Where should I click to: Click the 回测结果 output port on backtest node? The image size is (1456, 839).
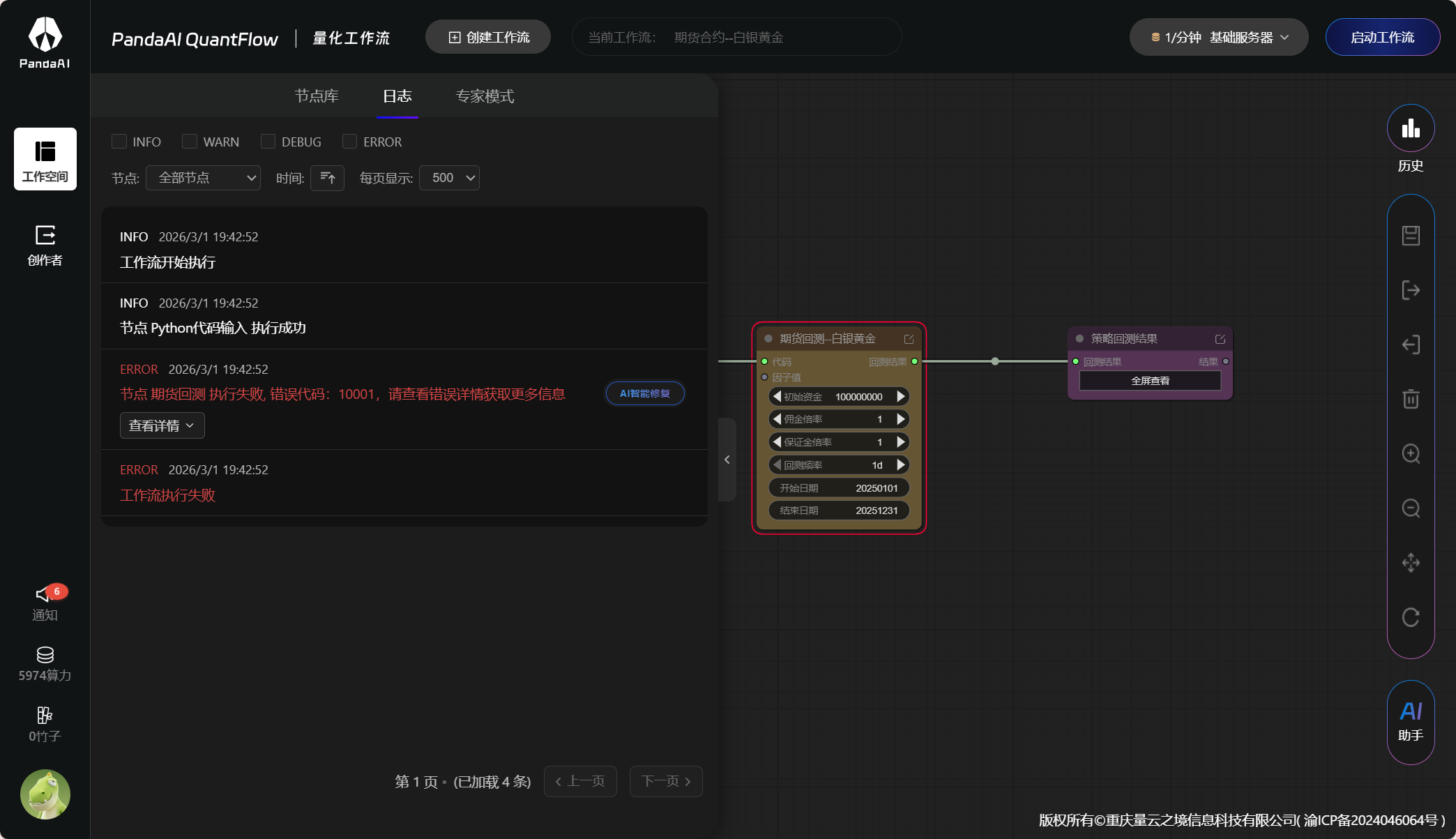click(915, 361)
